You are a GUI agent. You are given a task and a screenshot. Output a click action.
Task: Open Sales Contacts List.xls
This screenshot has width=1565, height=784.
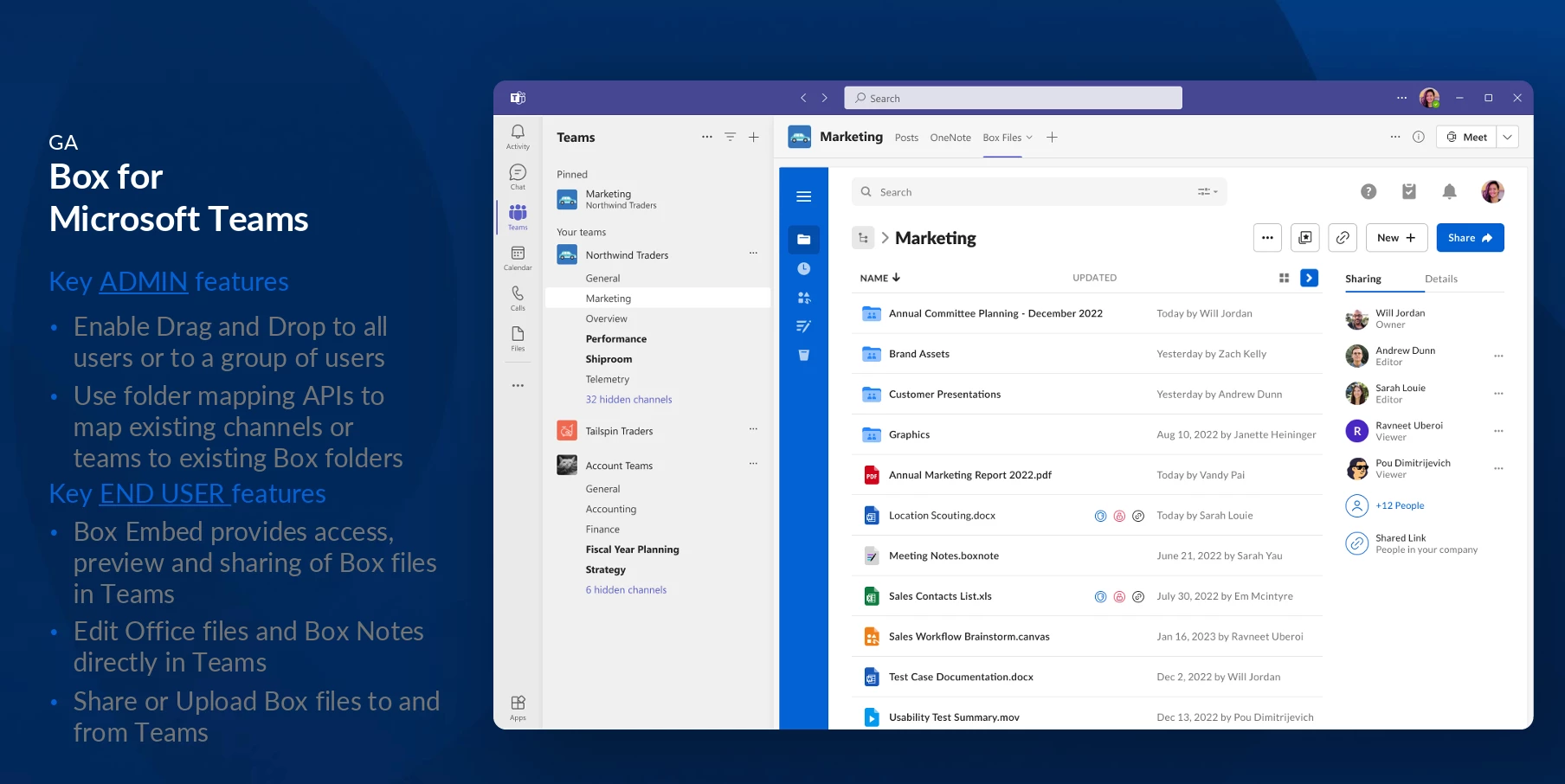click(940, 596)
